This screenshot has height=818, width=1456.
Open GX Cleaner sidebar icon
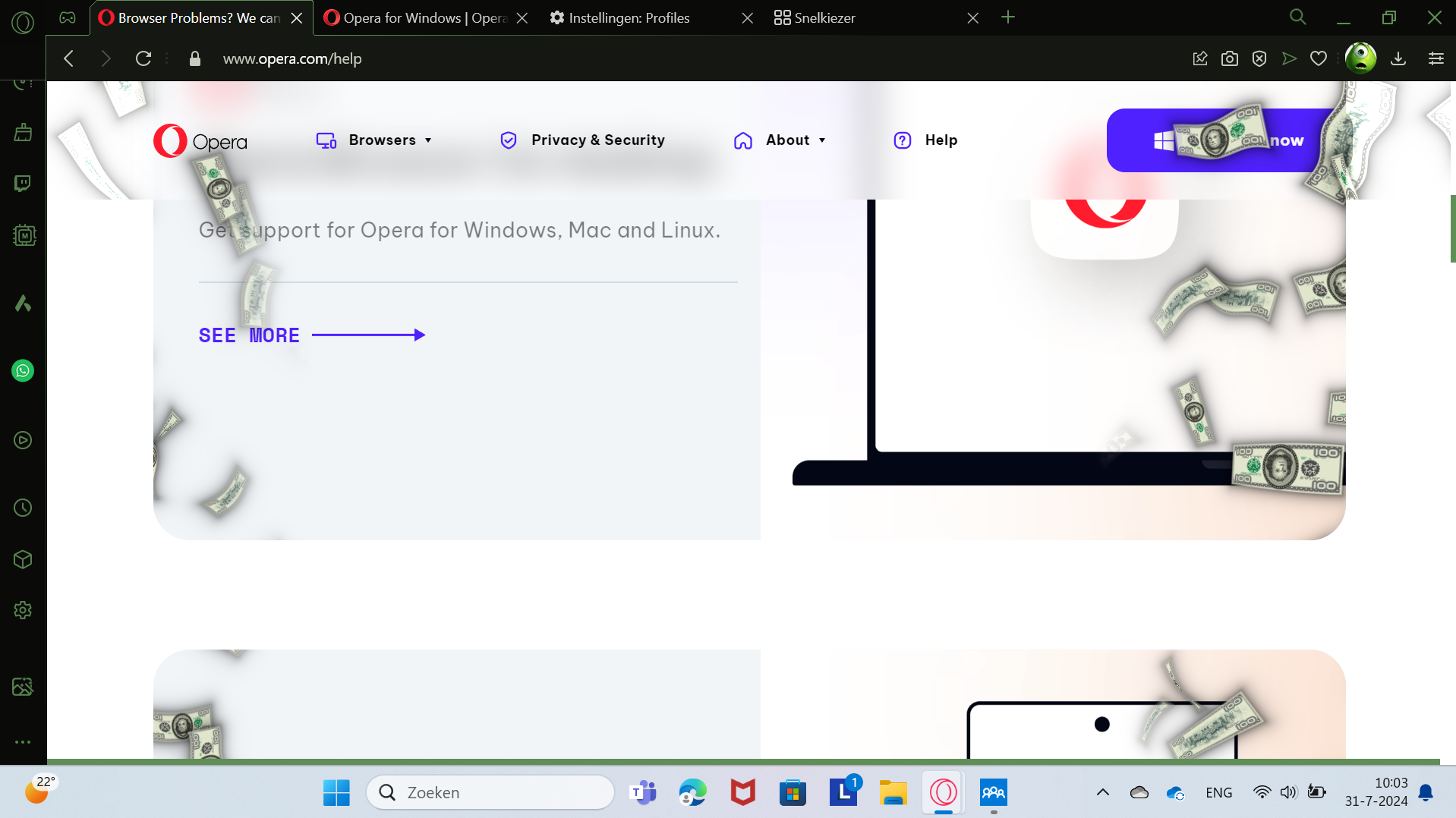tap(23, 133)
